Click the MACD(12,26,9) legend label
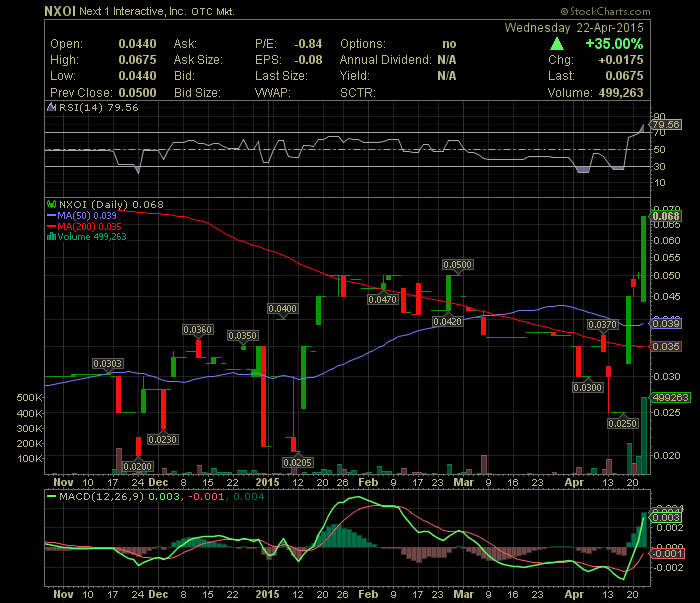 coord(101,497)
